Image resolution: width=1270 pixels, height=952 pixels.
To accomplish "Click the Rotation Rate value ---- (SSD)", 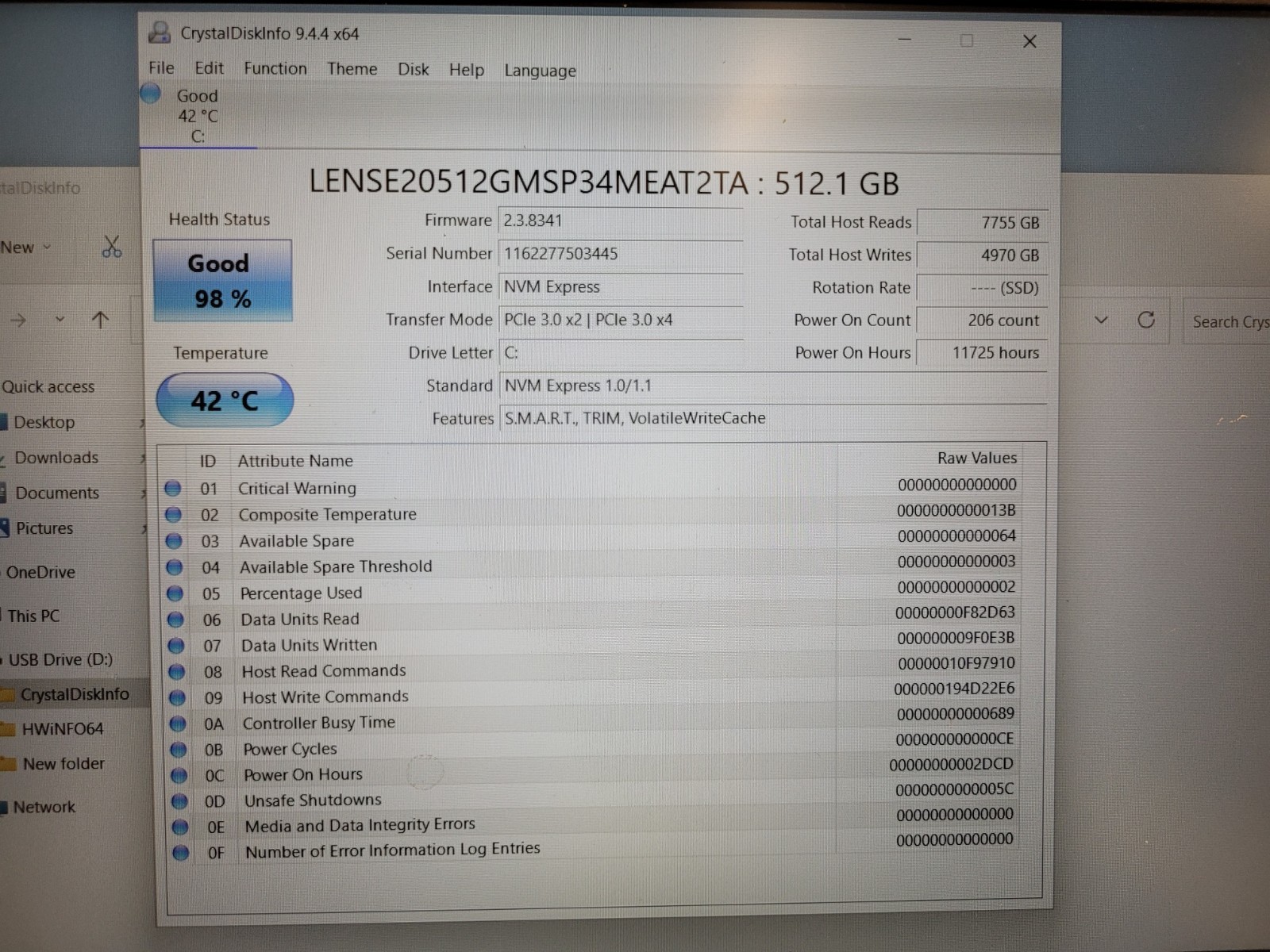I will click(x=982, y=288).
